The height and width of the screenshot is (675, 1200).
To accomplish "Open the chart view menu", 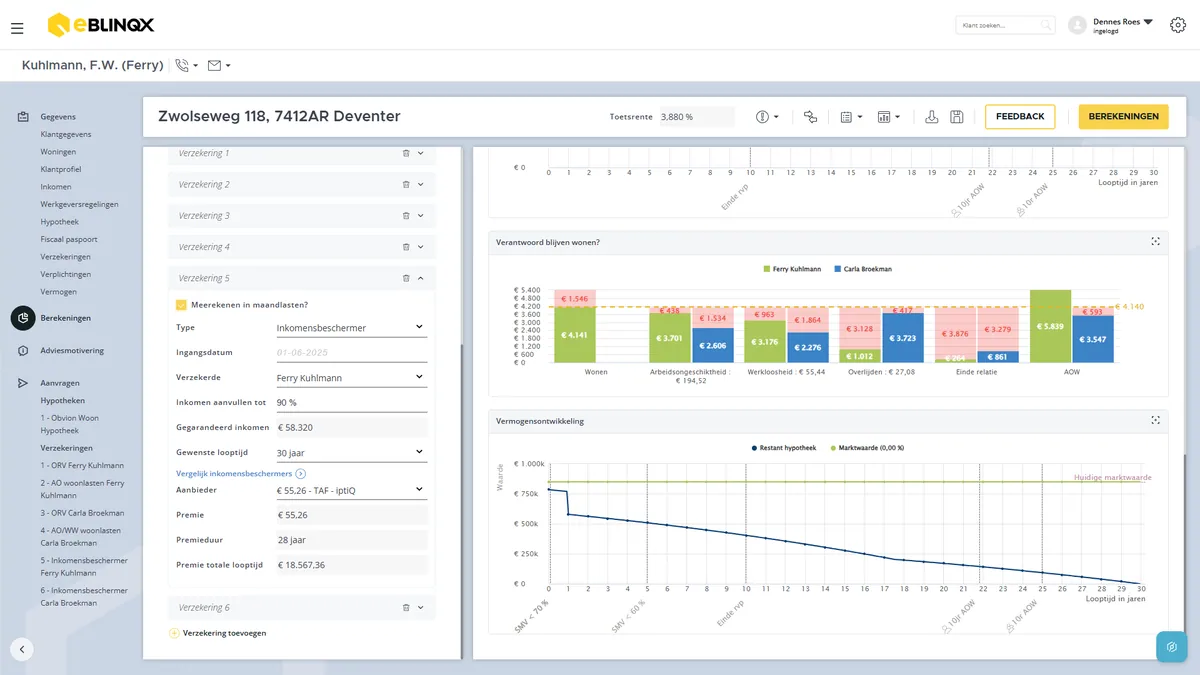I will pyautogui.click(x=889, y=117).
